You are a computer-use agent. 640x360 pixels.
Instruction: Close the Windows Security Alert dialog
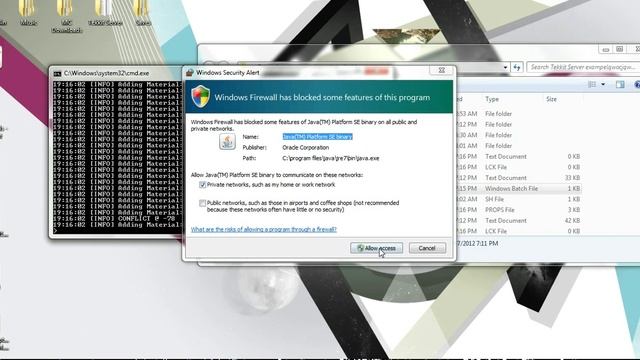[441, 70]
